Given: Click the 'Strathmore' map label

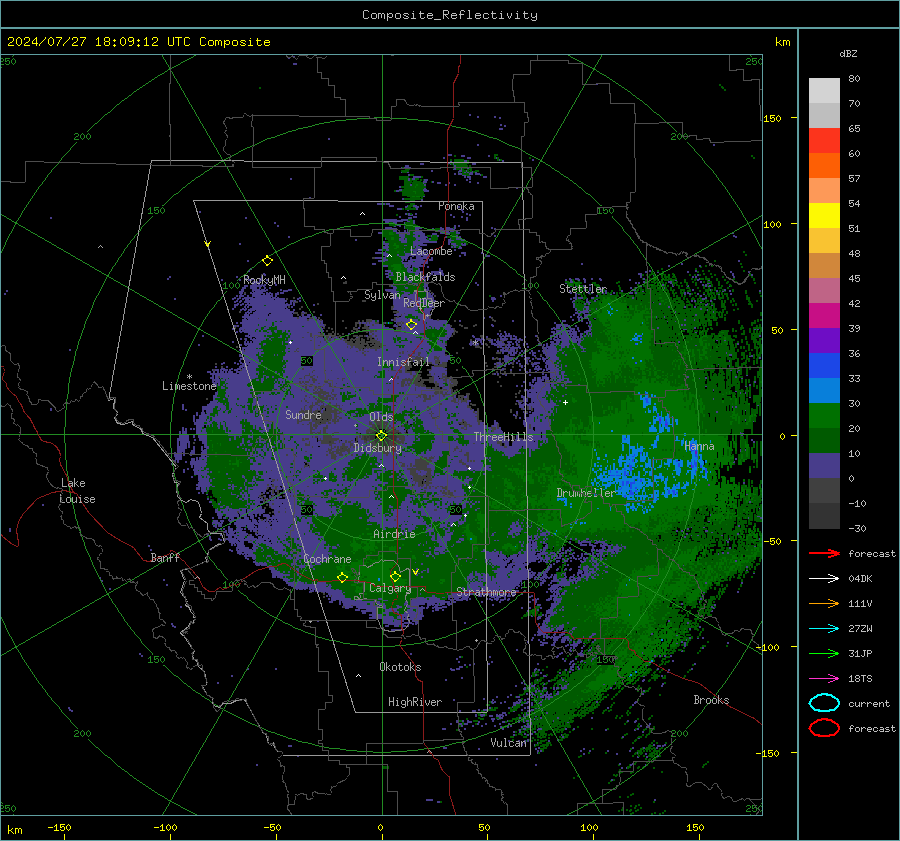Looking at the screenshot, I should click(486, 592).
